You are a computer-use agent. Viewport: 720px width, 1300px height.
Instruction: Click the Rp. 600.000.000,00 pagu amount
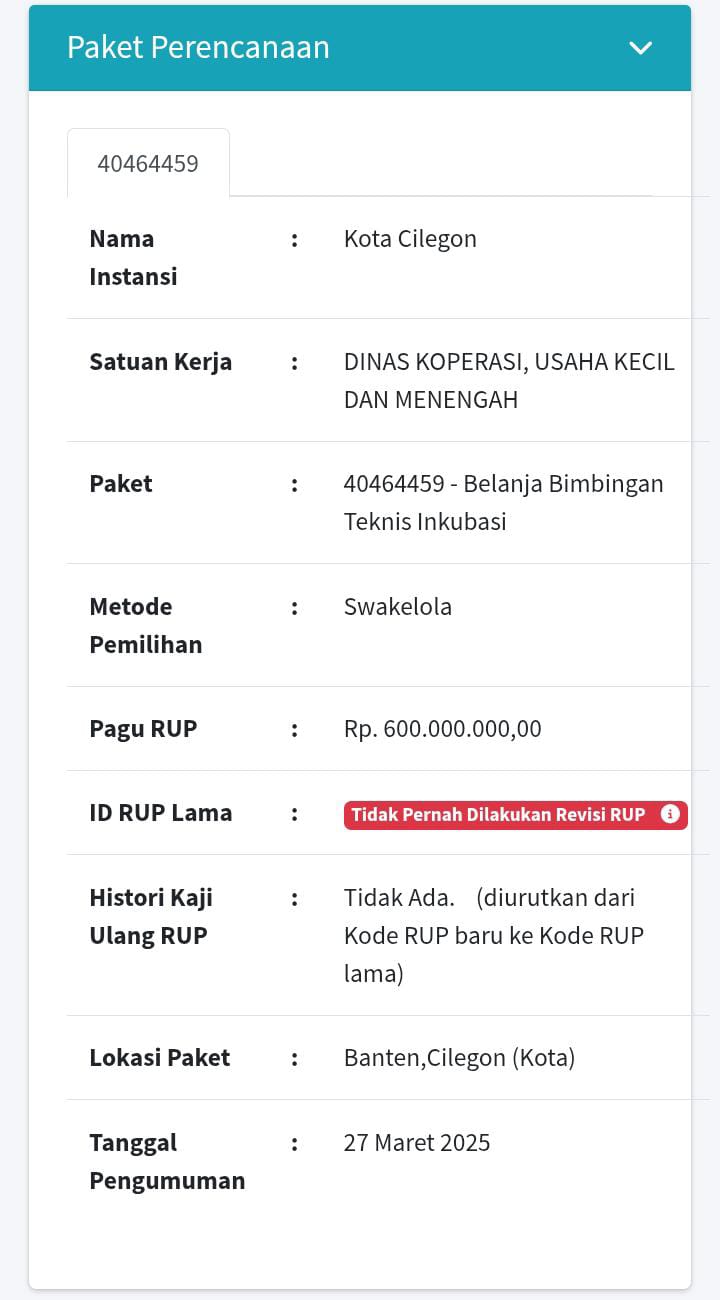click(443, 729)
